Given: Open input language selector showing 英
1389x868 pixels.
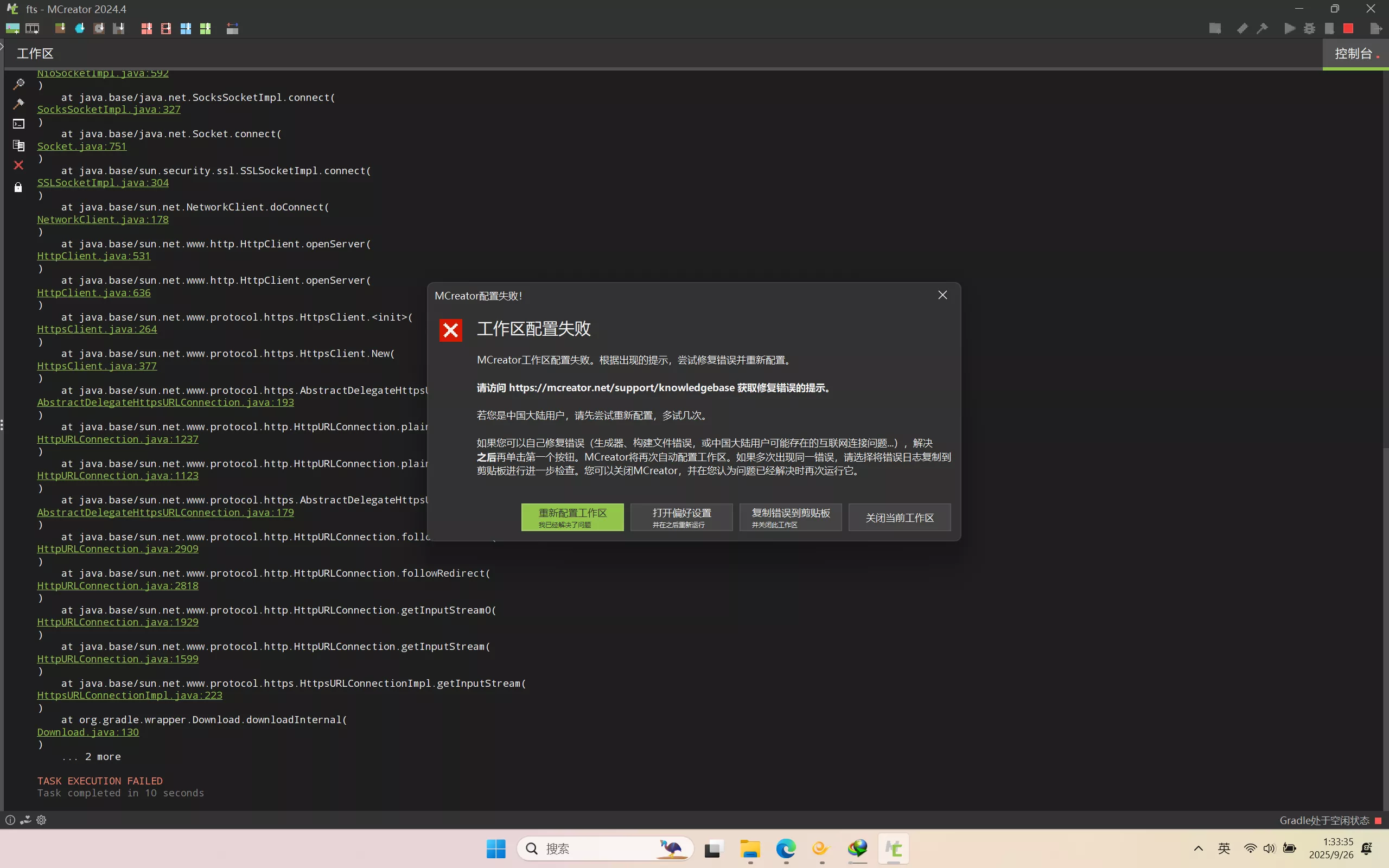Looking at the screenshot, I should 1224,848.
